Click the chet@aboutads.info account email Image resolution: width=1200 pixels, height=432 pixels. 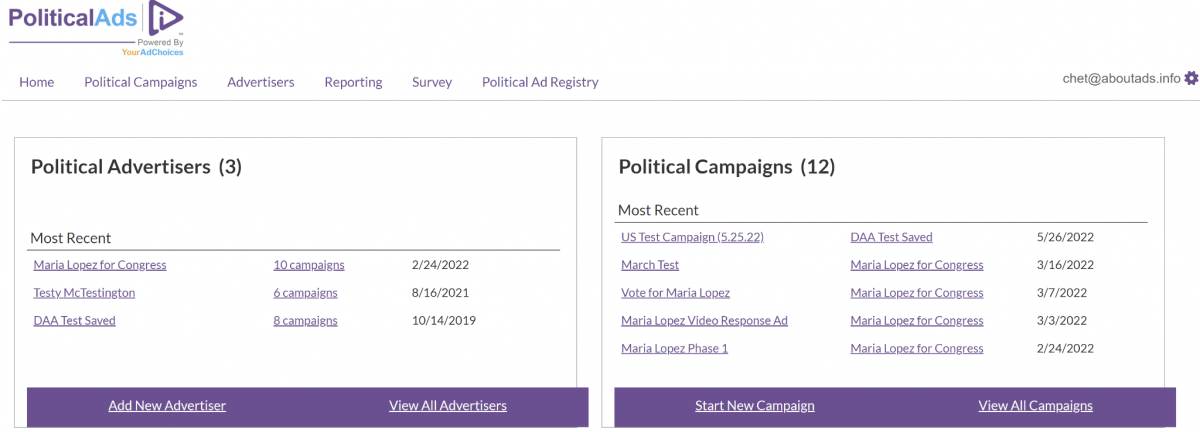1121,79
